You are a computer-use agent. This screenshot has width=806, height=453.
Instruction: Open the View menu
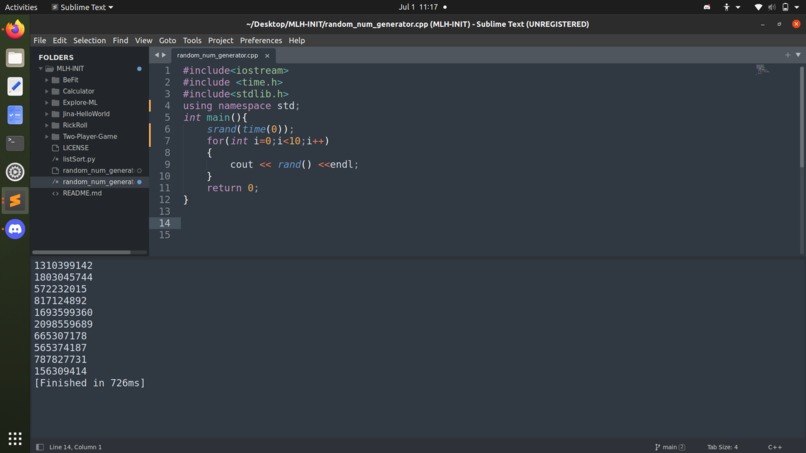(x=143, y=40)
